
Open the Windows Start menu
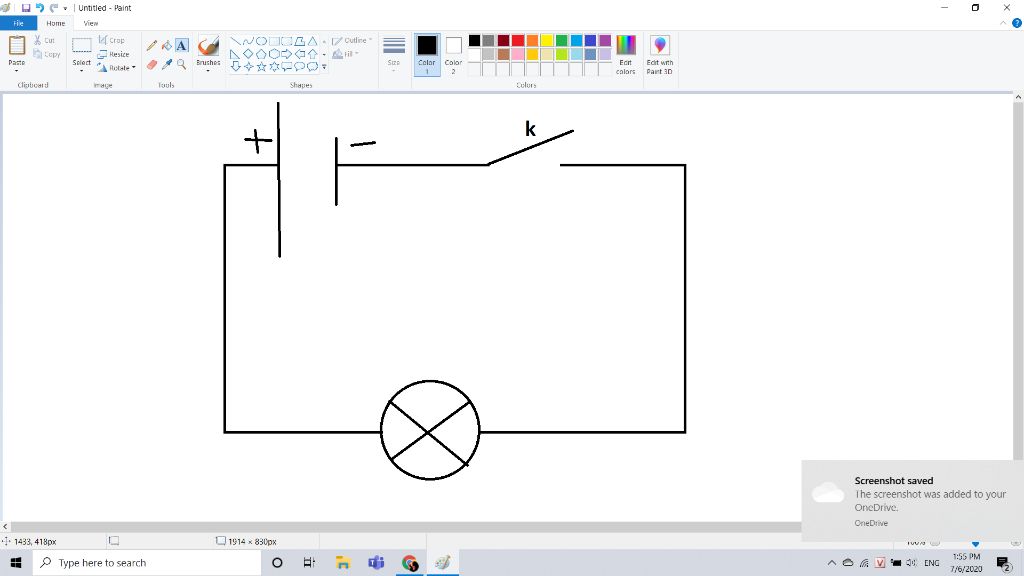point(16,562)
